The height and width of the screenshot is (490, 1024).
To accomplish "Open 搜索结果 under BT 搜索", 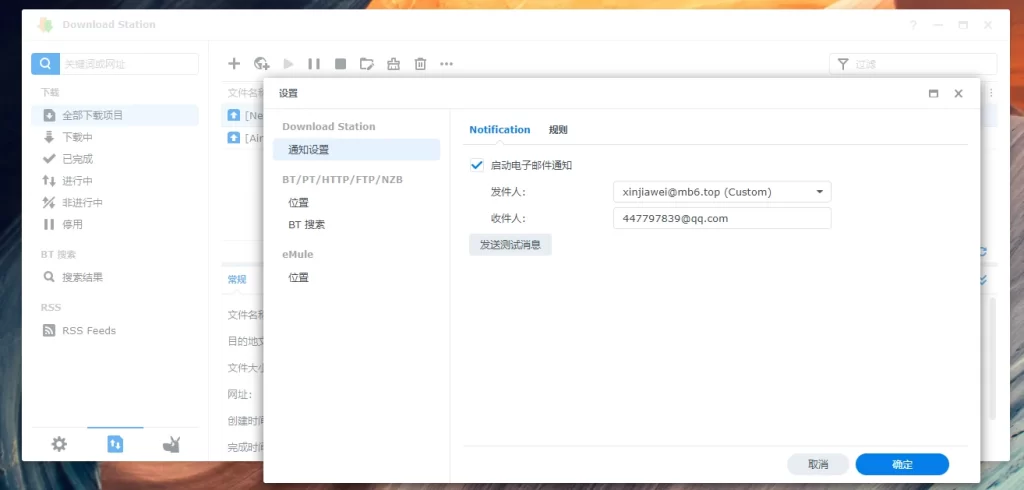I will (115, 277).
